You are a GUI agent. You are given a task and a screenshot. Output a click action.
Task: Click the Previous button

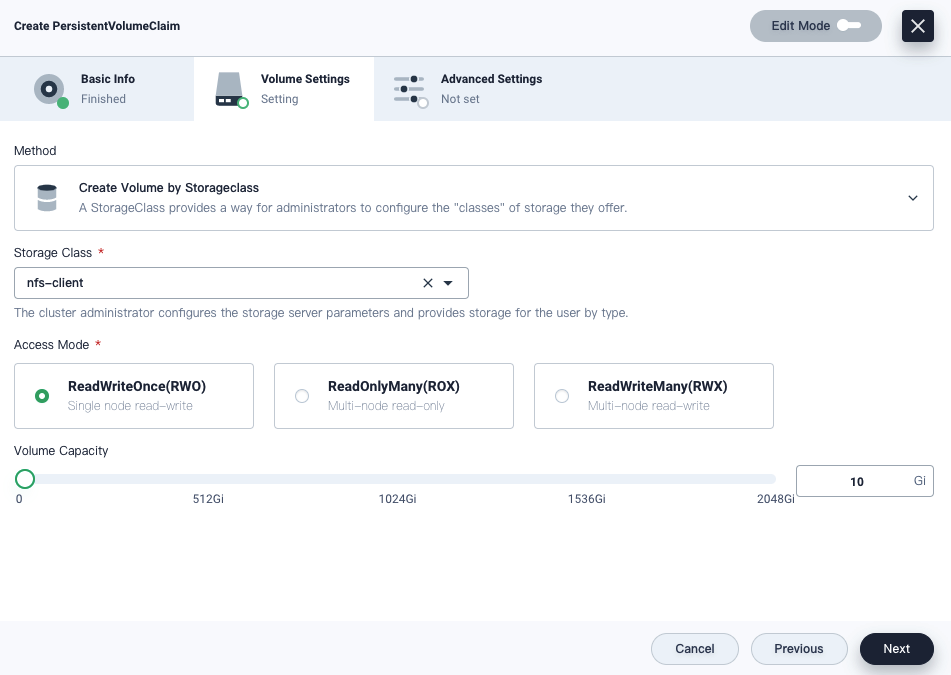click(x=798, y=649)
